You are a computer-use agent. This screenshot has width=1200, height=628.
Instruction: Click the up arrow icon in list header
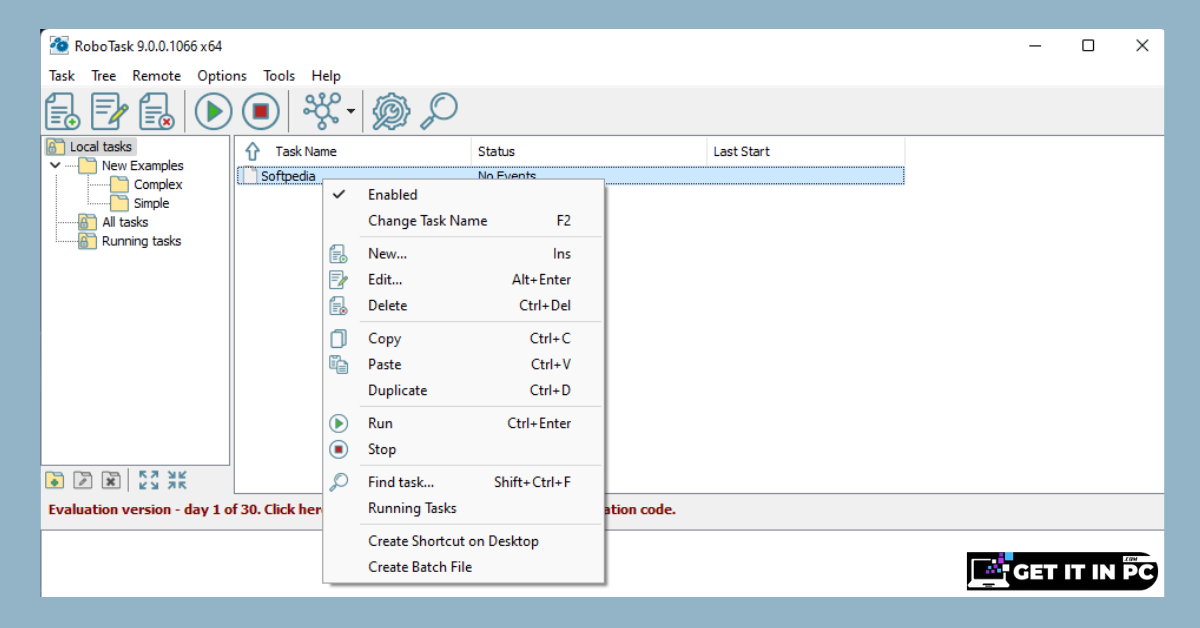253,151
